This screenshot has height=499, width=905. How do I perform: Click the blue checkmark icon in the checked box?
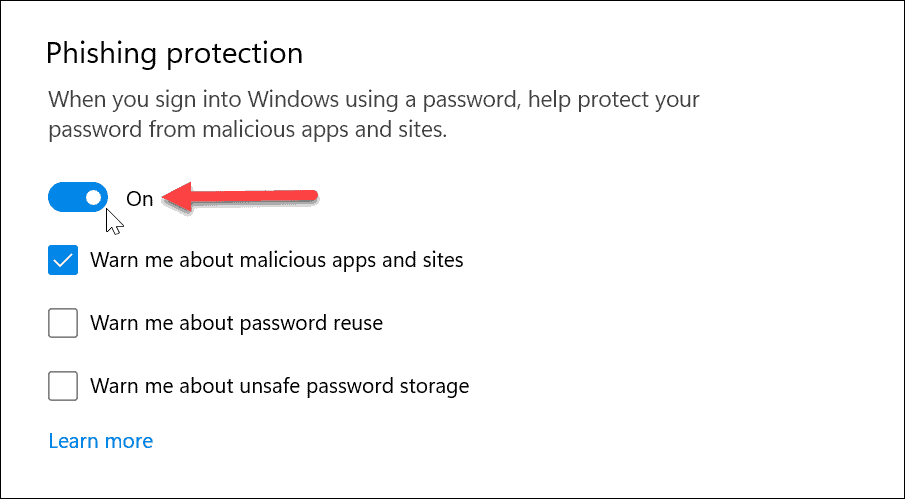63,261
